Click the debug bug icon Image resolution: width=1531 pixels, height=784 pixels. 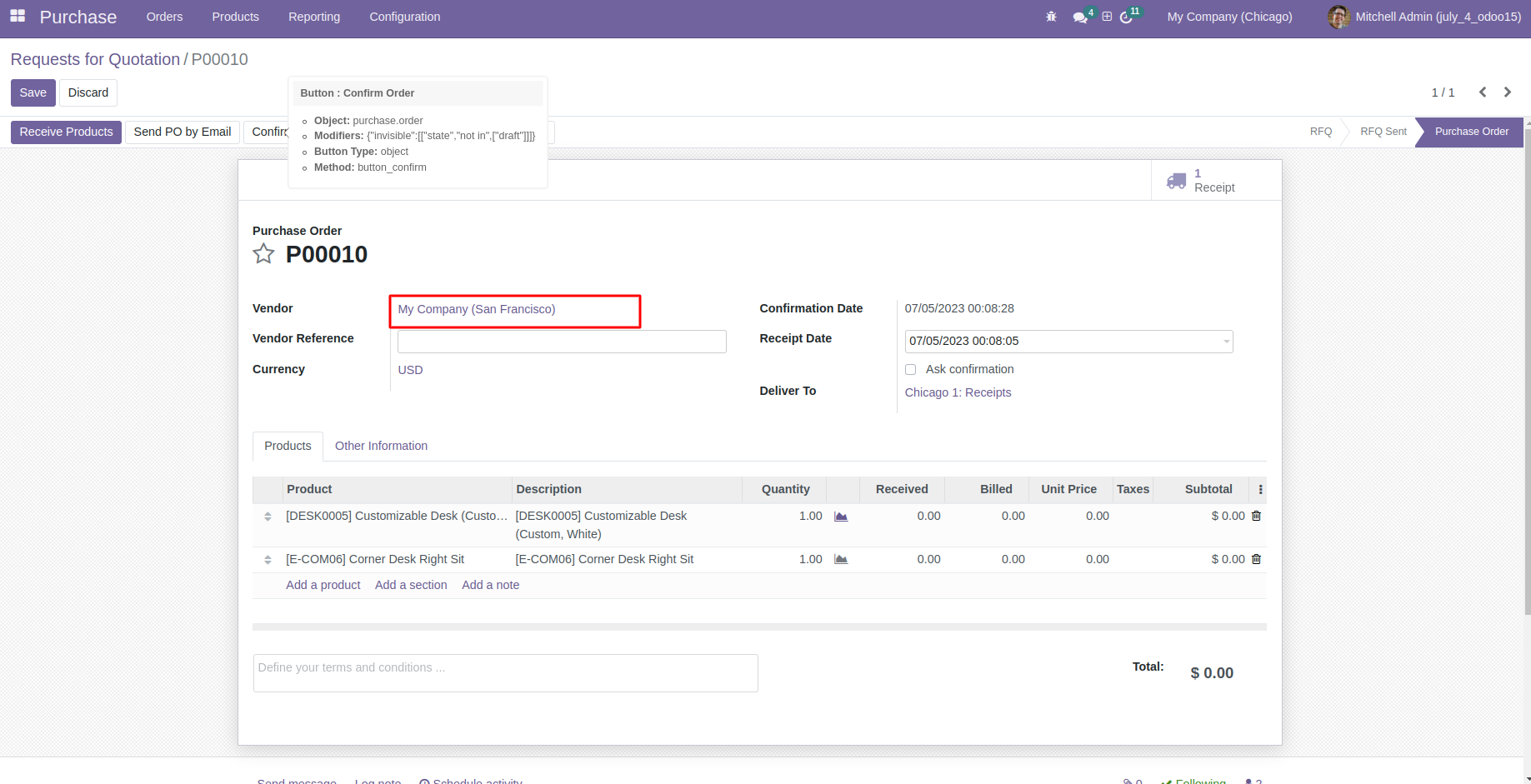(x=1051, y=17)
